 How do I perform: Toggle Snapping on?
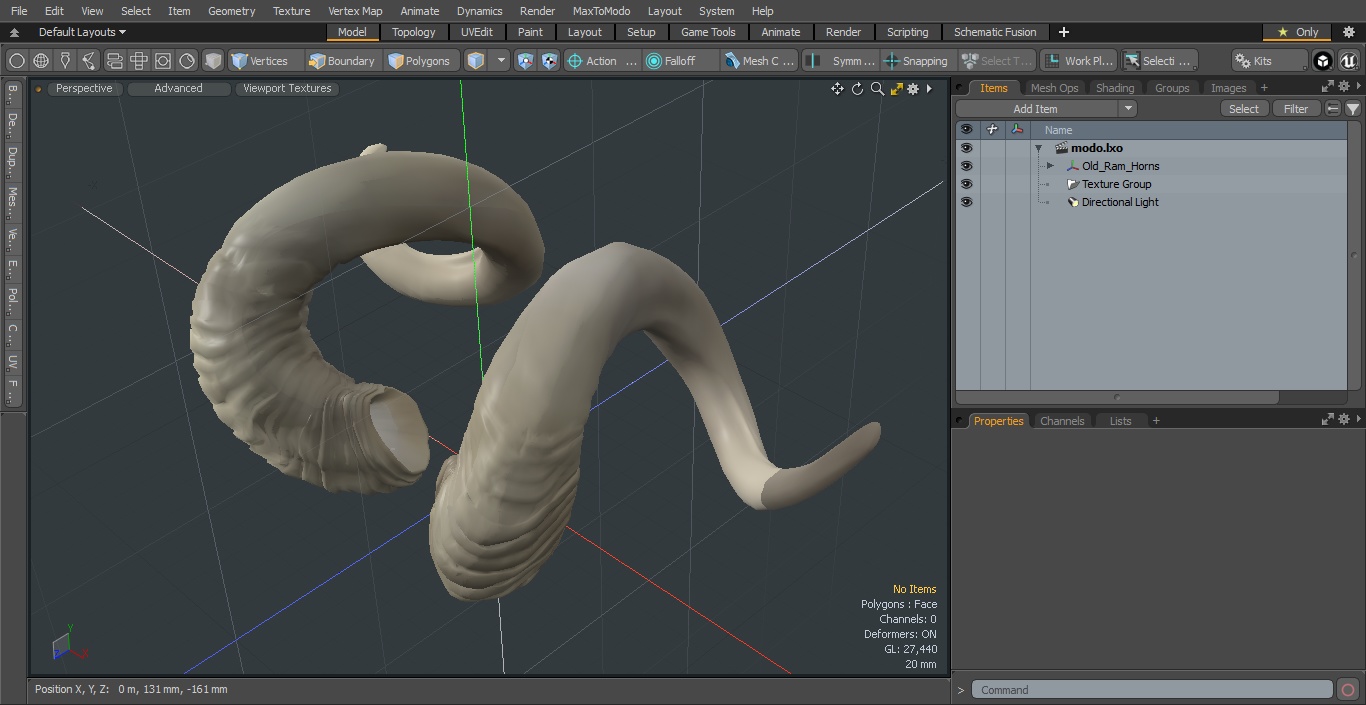[x=916, y=61]
